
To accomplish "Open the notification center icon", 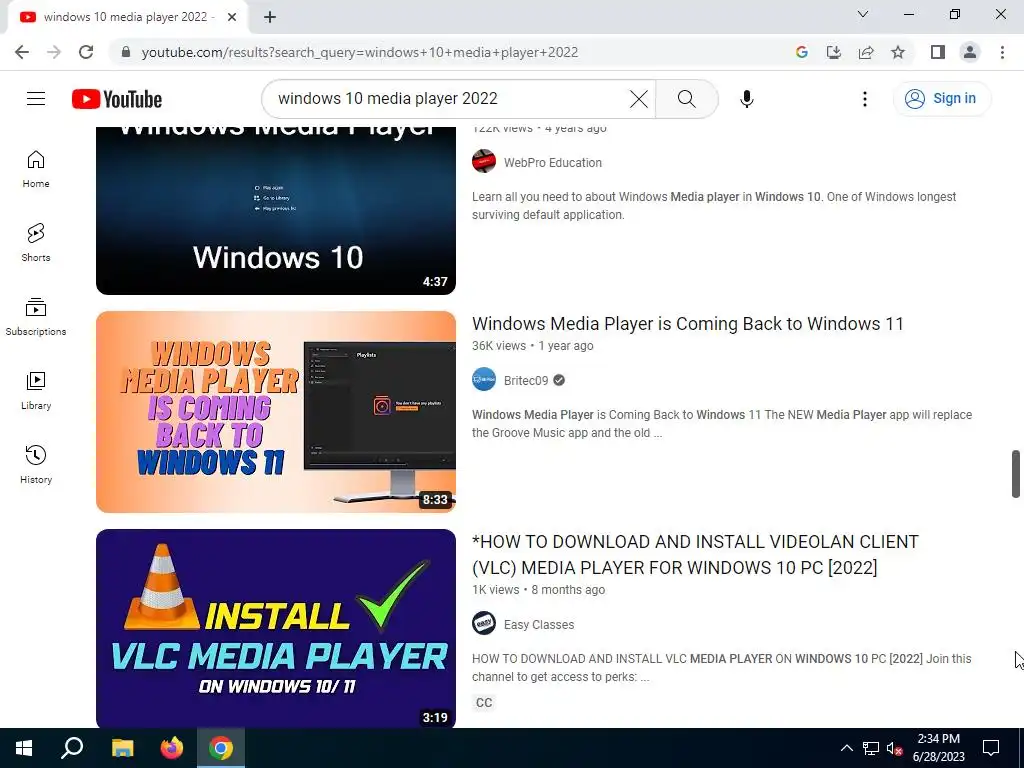I will pos(991,748).
